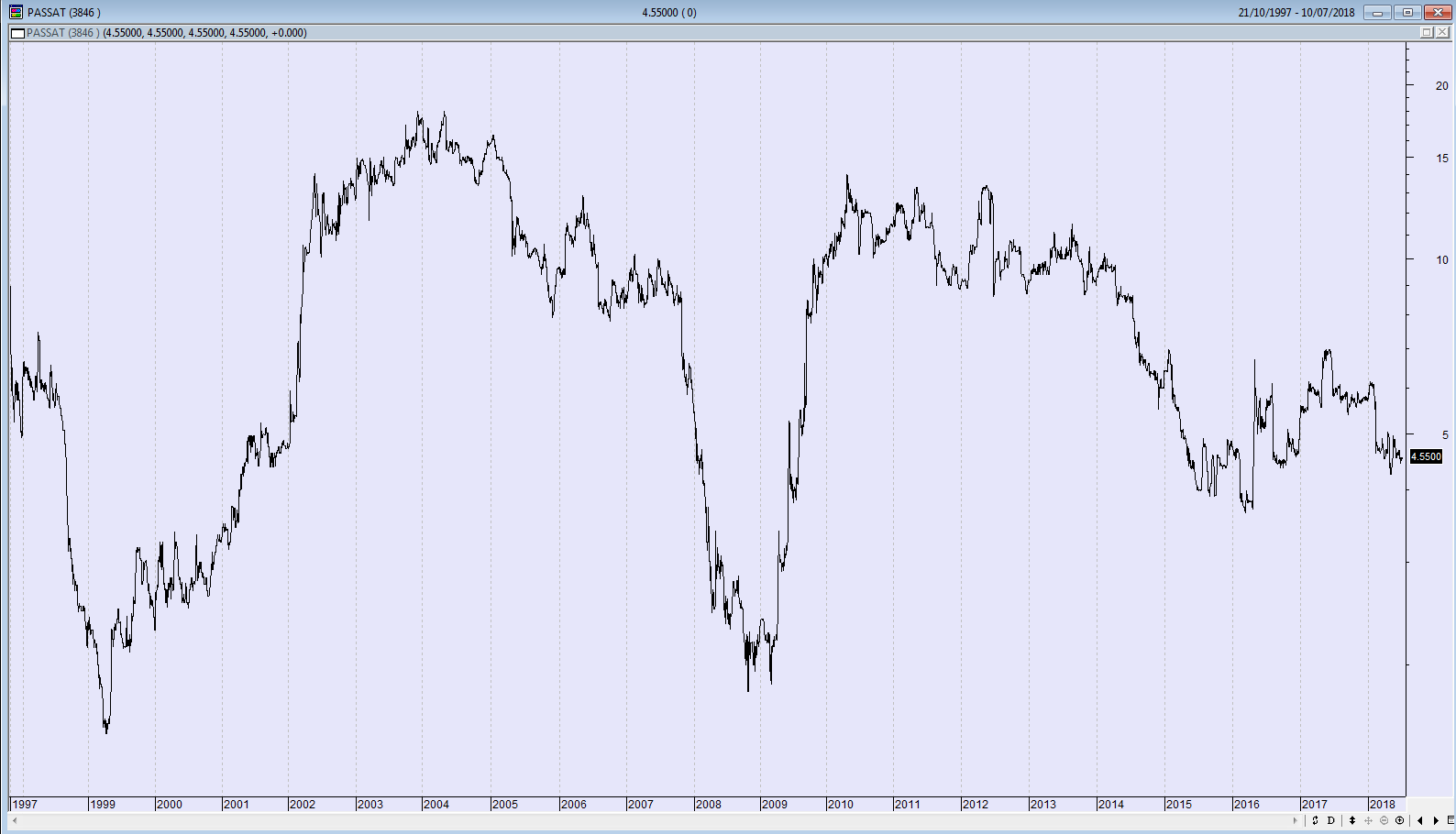Click the 10 value on price axis

point(1442,259)
